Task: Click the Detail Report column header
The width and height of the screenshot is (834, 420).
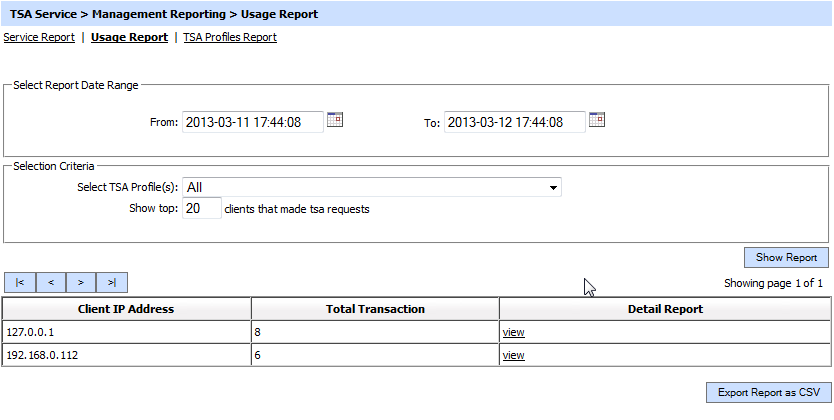Action: 665,309
